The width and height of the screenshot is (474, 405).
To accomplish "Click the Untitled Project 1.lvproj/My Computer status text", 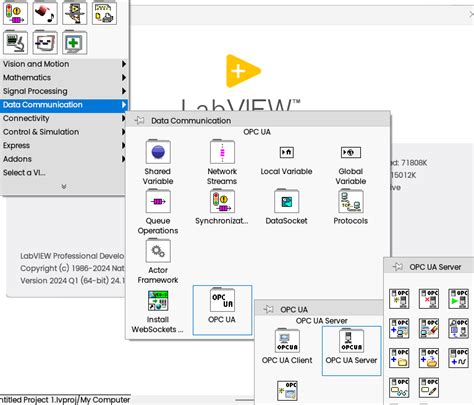I will [65, 400].
